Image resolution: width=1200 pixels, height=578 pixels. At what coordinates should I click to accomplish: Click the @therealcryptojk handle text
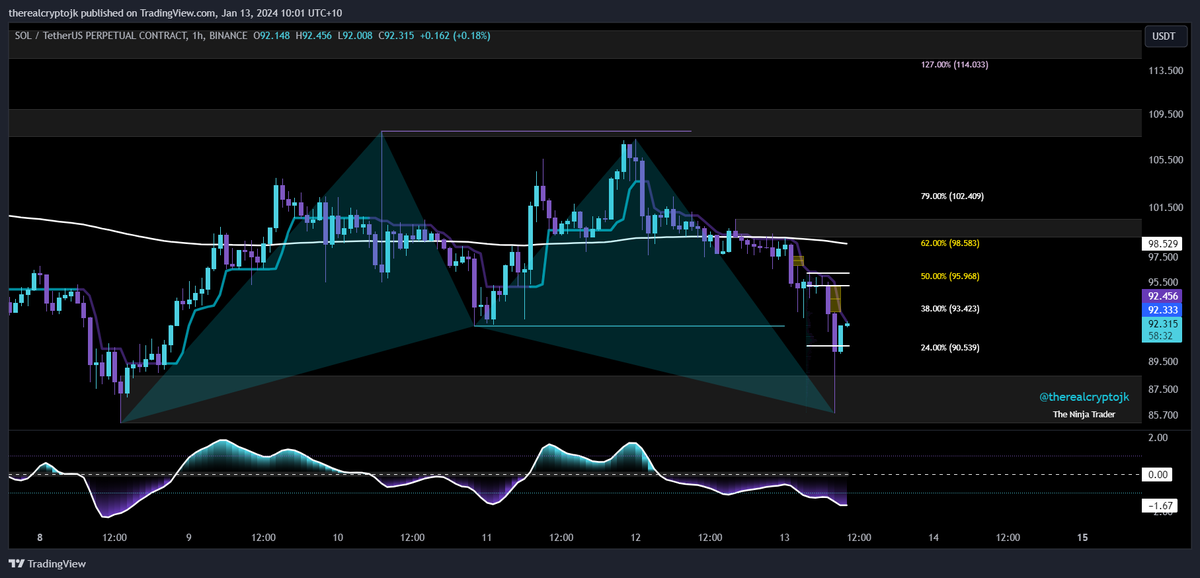[1084, 397]
